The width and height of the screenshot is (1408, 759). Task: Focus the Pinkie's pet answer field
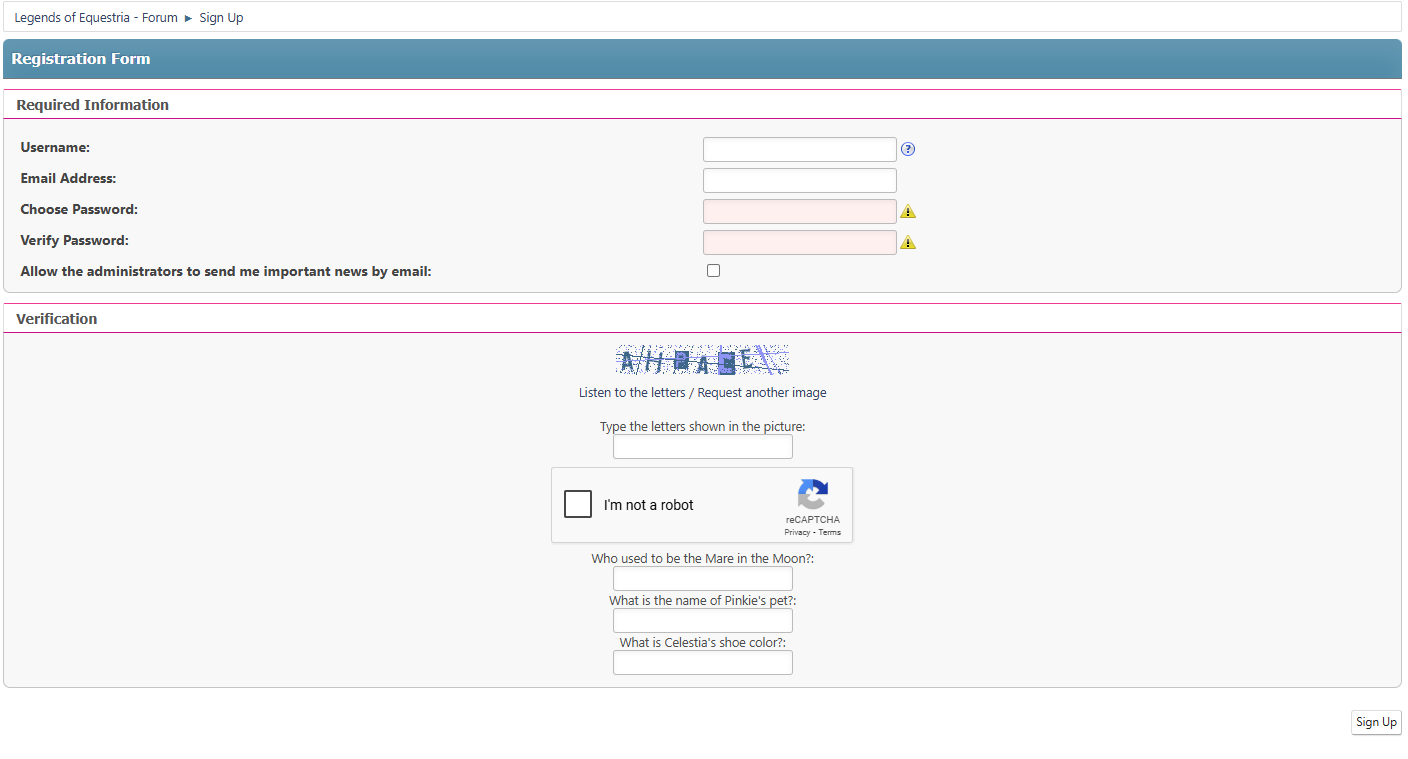tap(703, 620)
